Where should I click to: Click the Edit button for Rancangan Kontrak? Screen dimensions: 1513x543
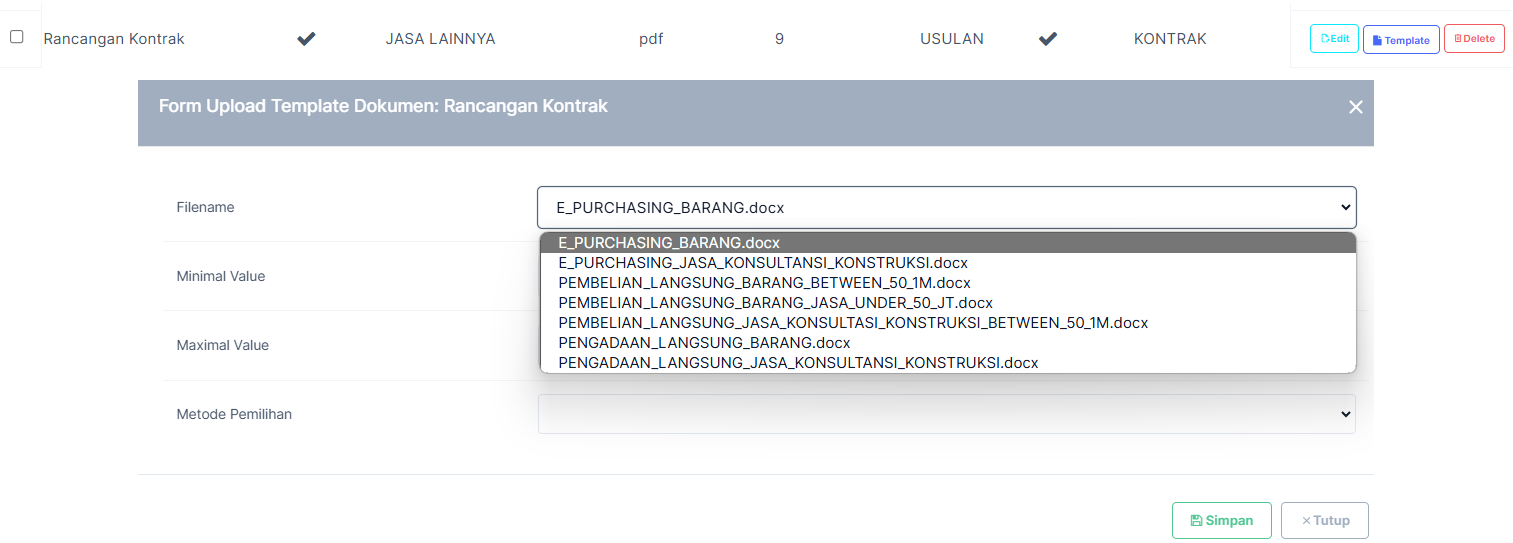click(1334, 39)
